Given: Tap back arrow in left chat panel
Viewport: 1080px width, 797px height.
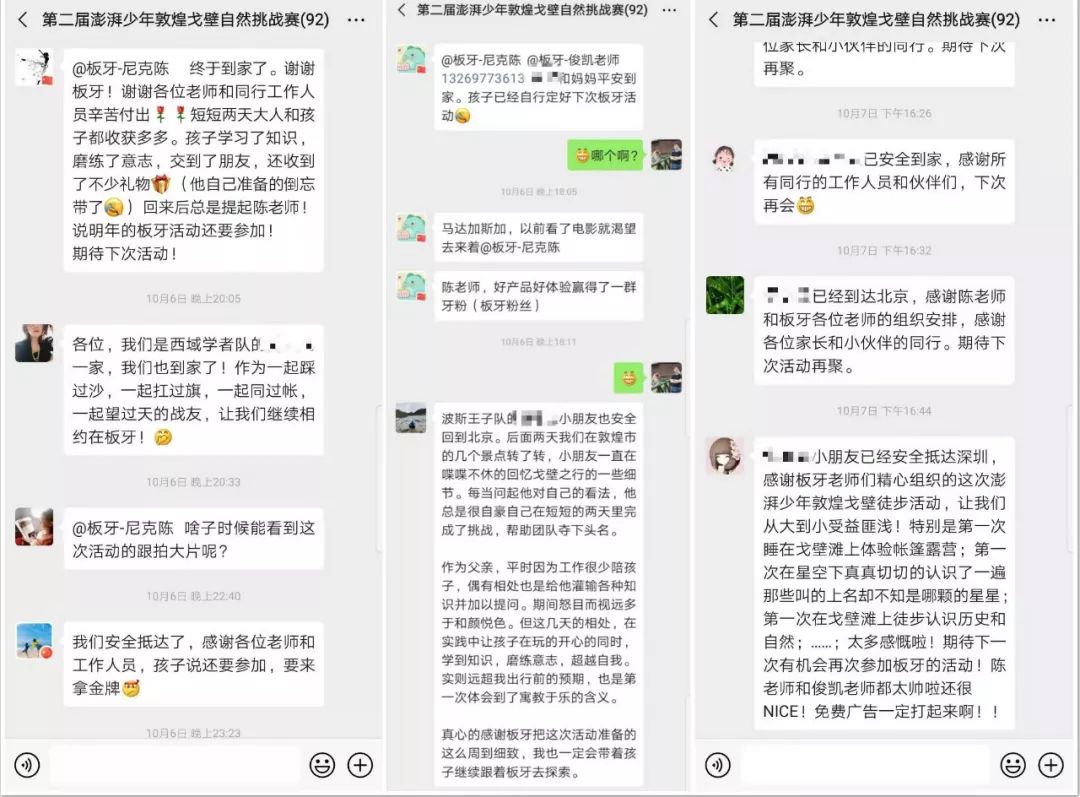Looking at the screenshot, I should [23, 19].
